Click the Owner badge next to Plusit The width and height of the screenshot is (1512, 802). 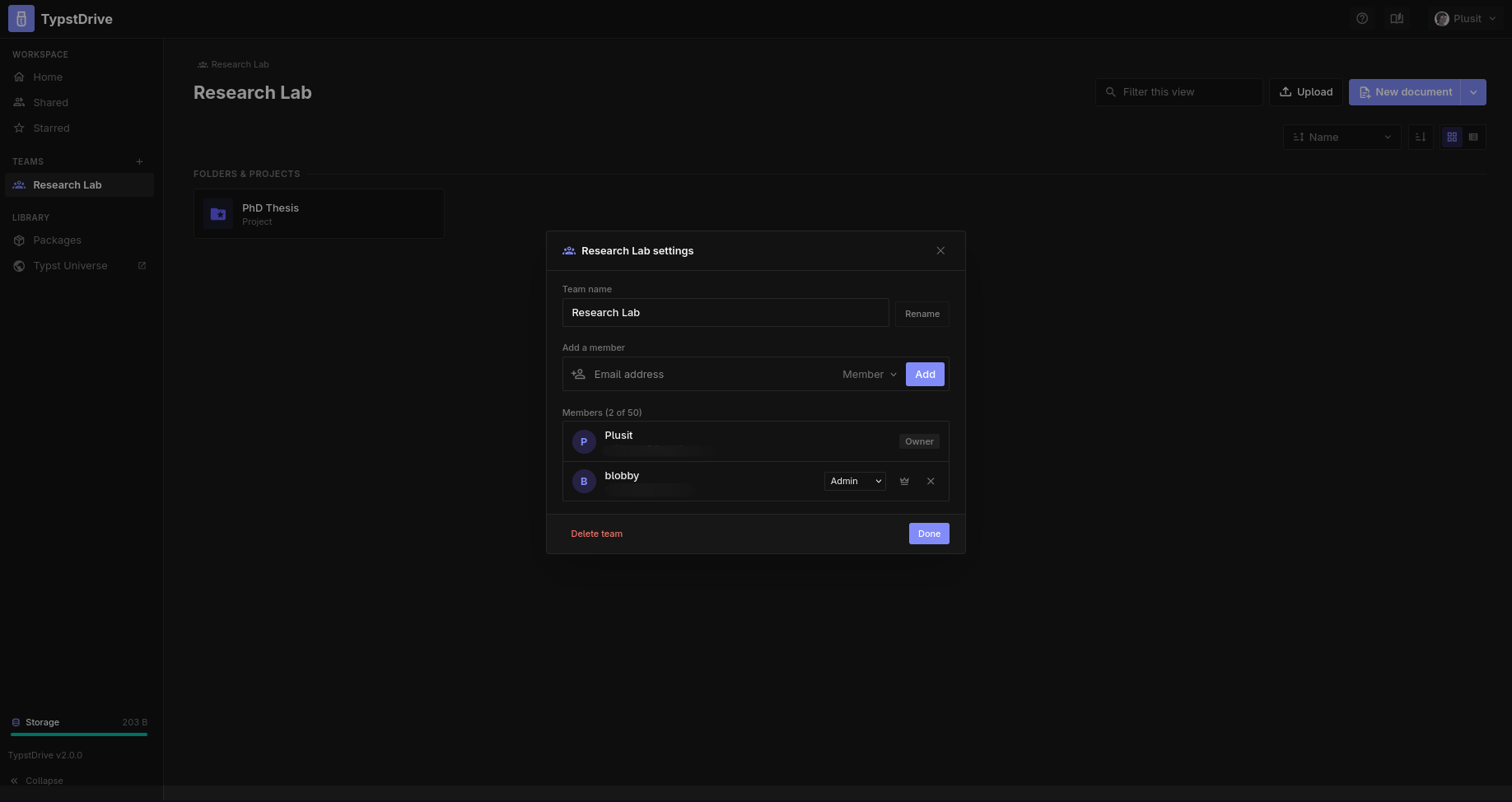point(919,441)
